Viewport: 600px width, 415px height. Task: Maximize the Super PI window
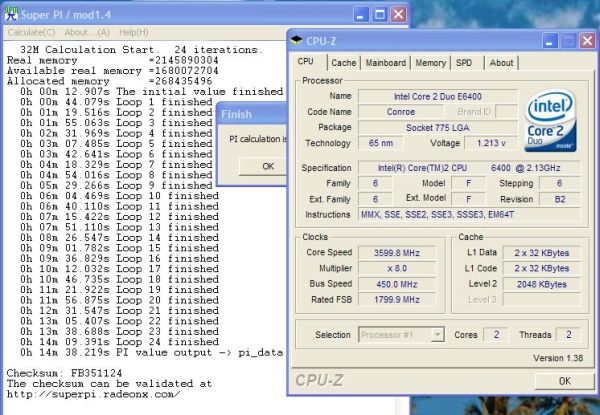379,15
